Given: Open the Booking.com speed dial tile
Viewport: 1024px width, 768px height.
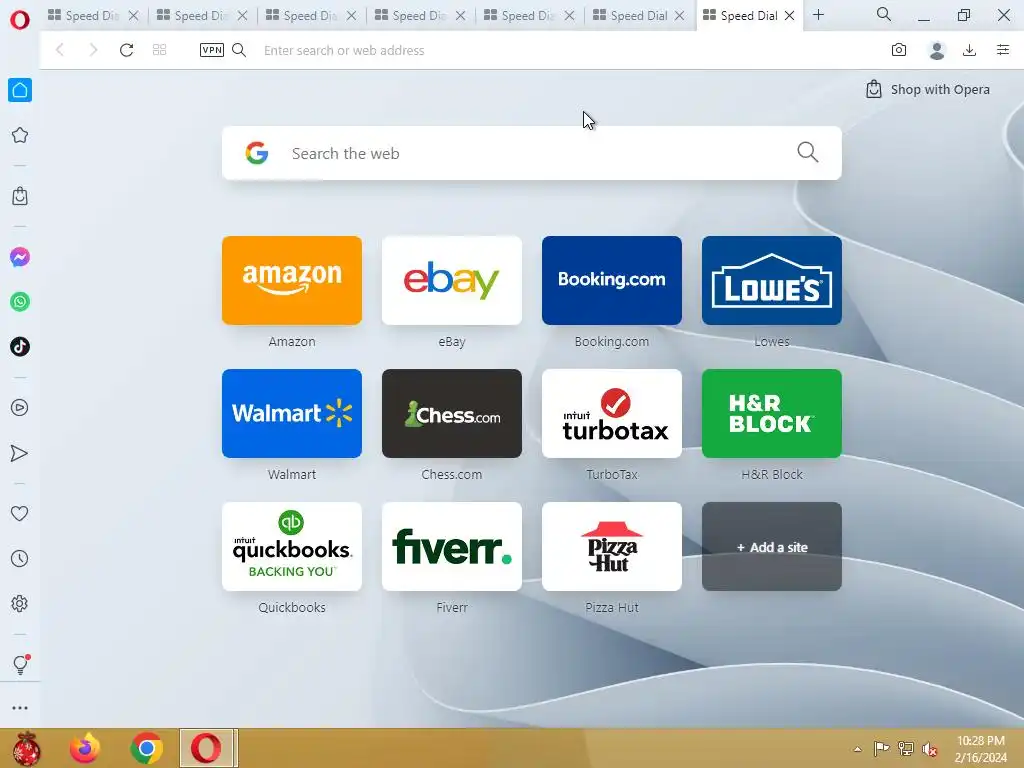Looking at the screenshot, I should point(612,280).
